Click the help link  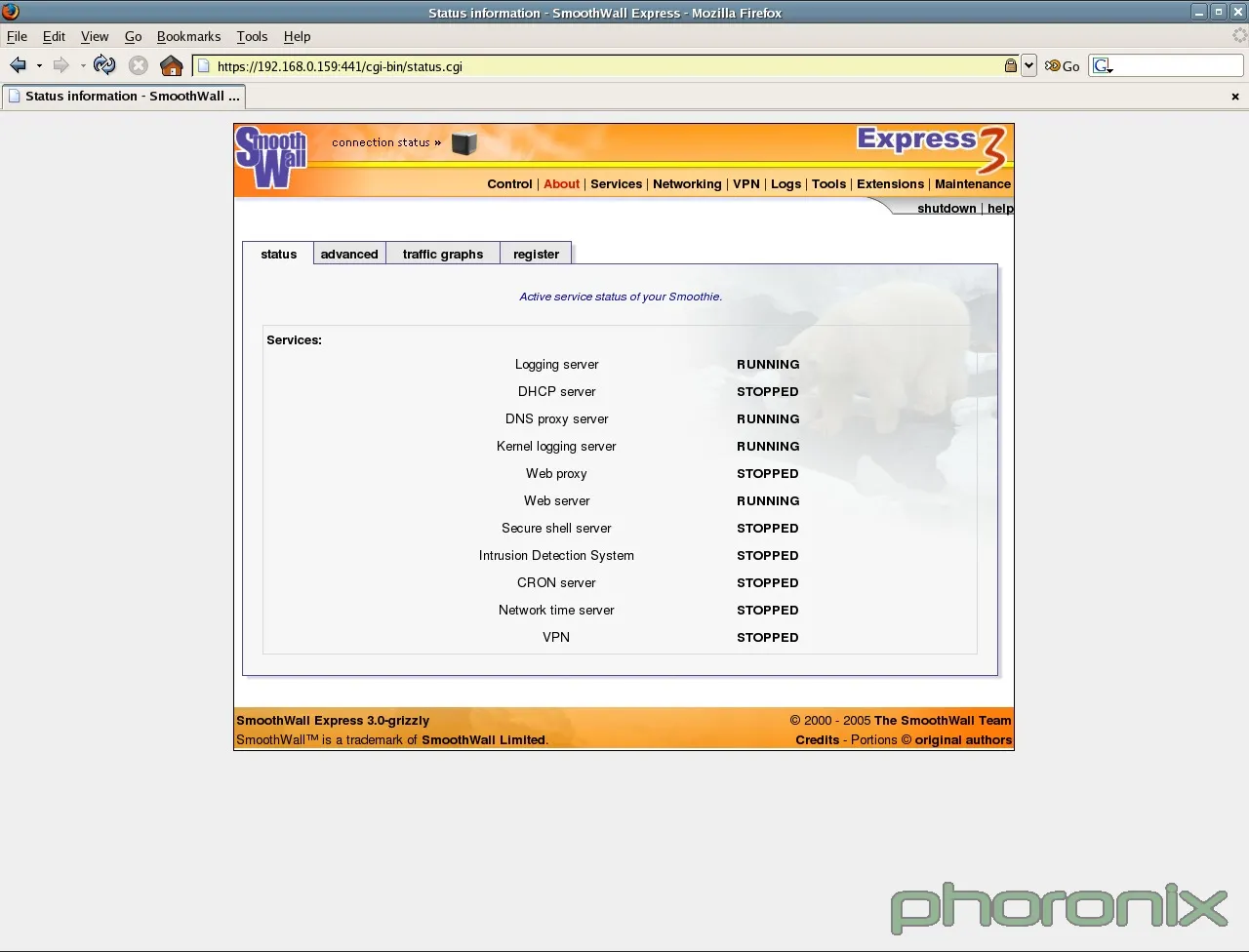(x=1000, y=208)
